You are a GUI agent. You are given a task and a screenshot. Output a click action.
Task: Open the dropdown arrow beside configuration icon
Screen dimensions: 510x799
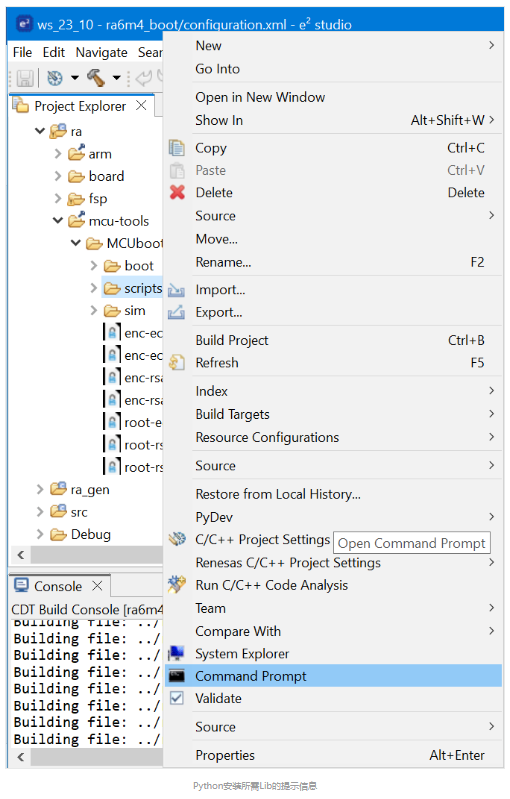coord(75,78)
